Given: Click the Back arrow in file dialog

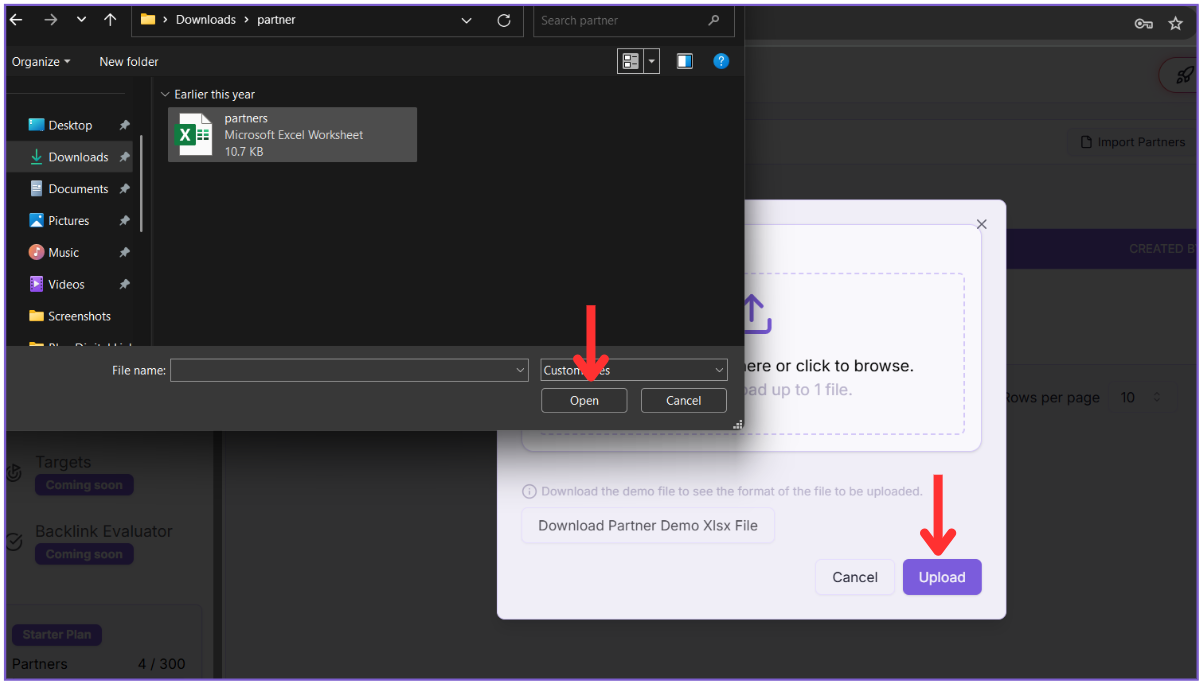Looking at the screenshot, I should (x=17, y=20).
